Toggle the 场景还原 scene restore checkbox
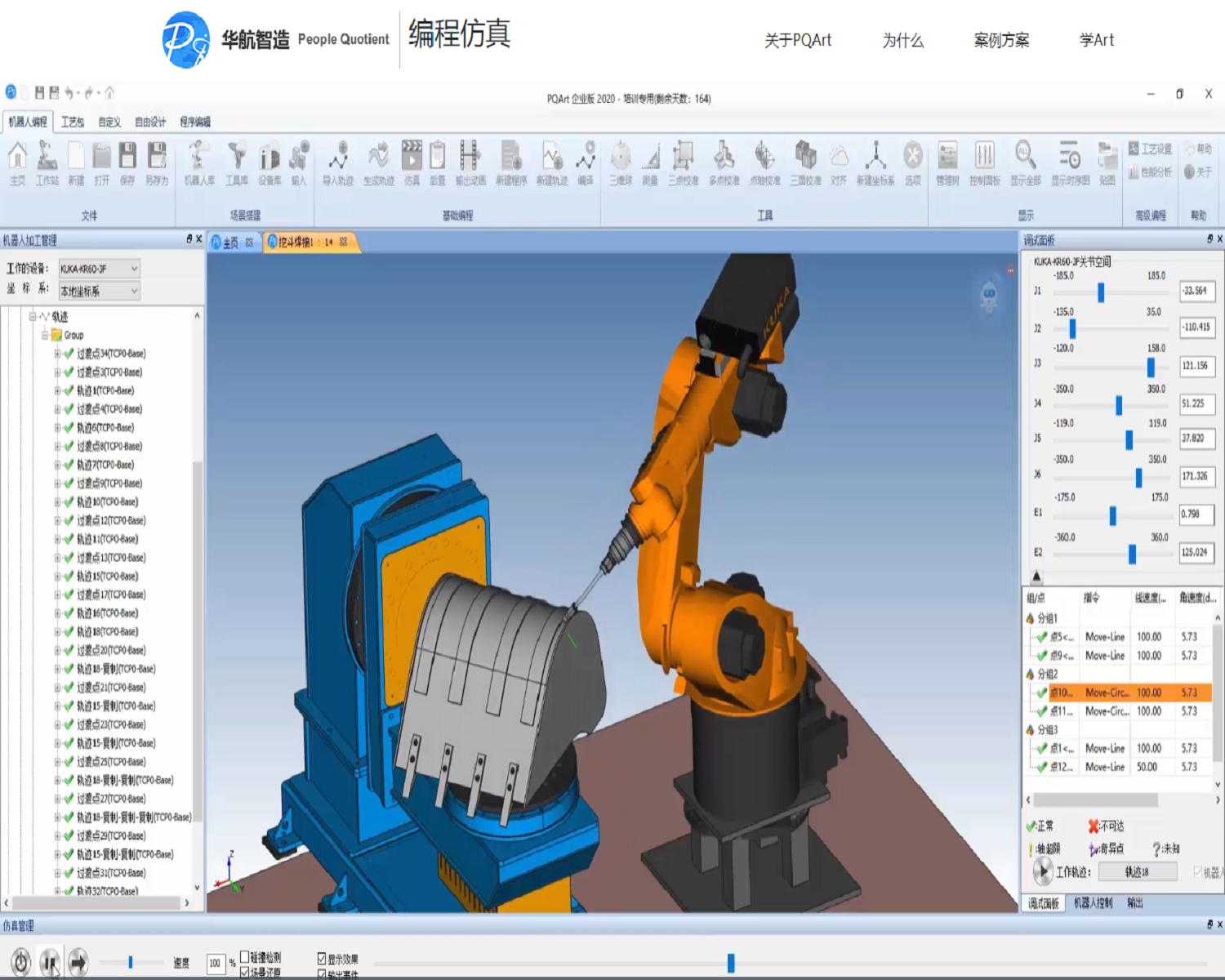The width and height of the screenshot is (1225, 980). coord(245,972)
